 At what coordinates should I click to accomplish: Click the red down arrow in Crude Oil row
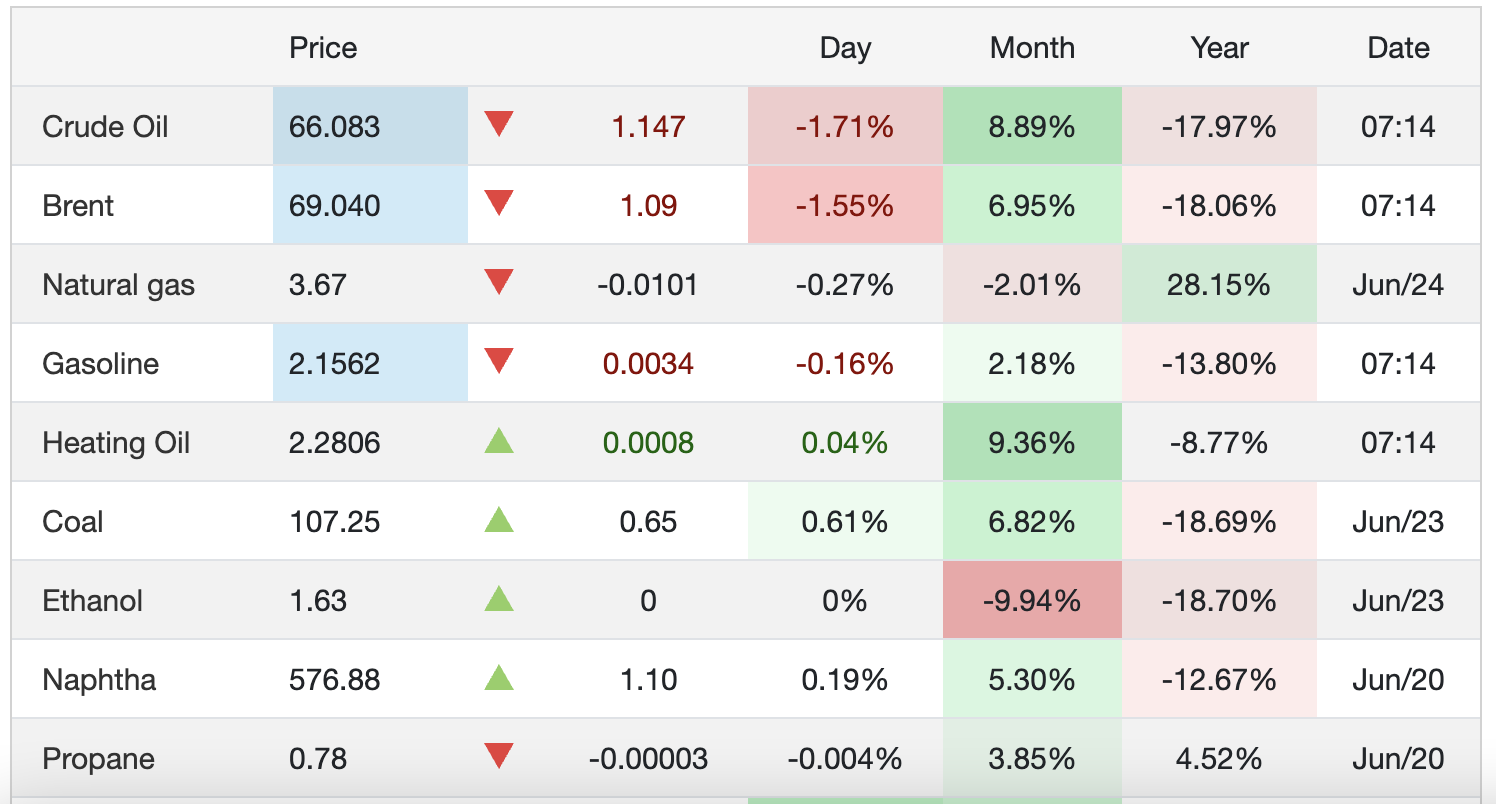(498, 125)
